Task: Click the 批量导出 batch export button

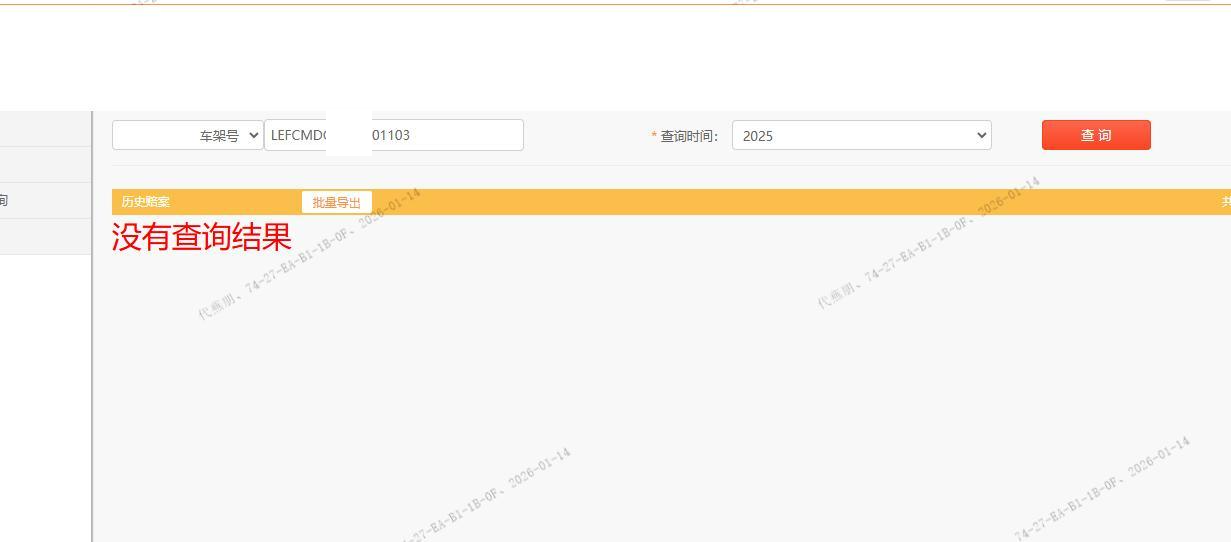Action: click(336, 202)
